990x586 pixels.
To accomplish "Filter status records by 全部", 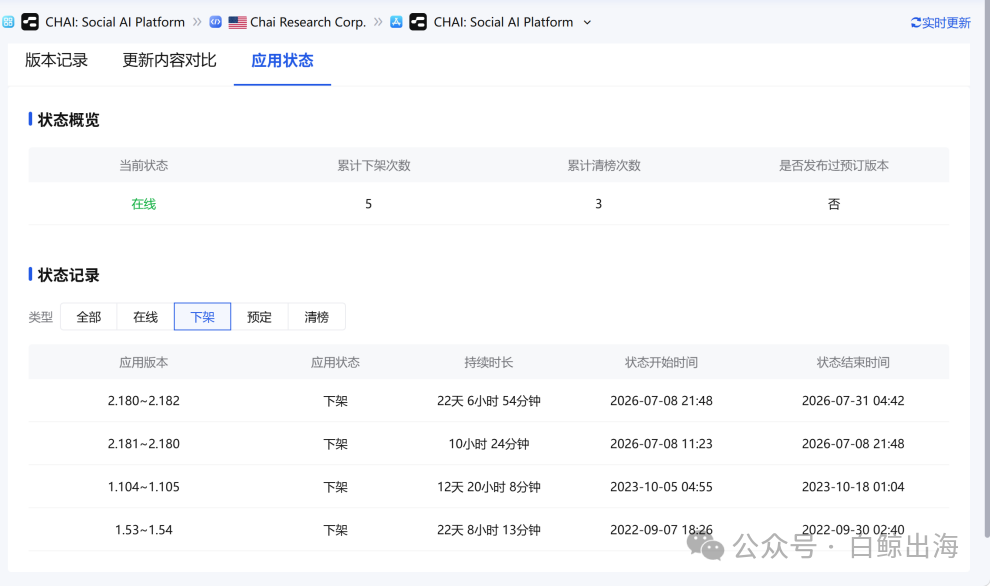I will [x=88, y=317].
